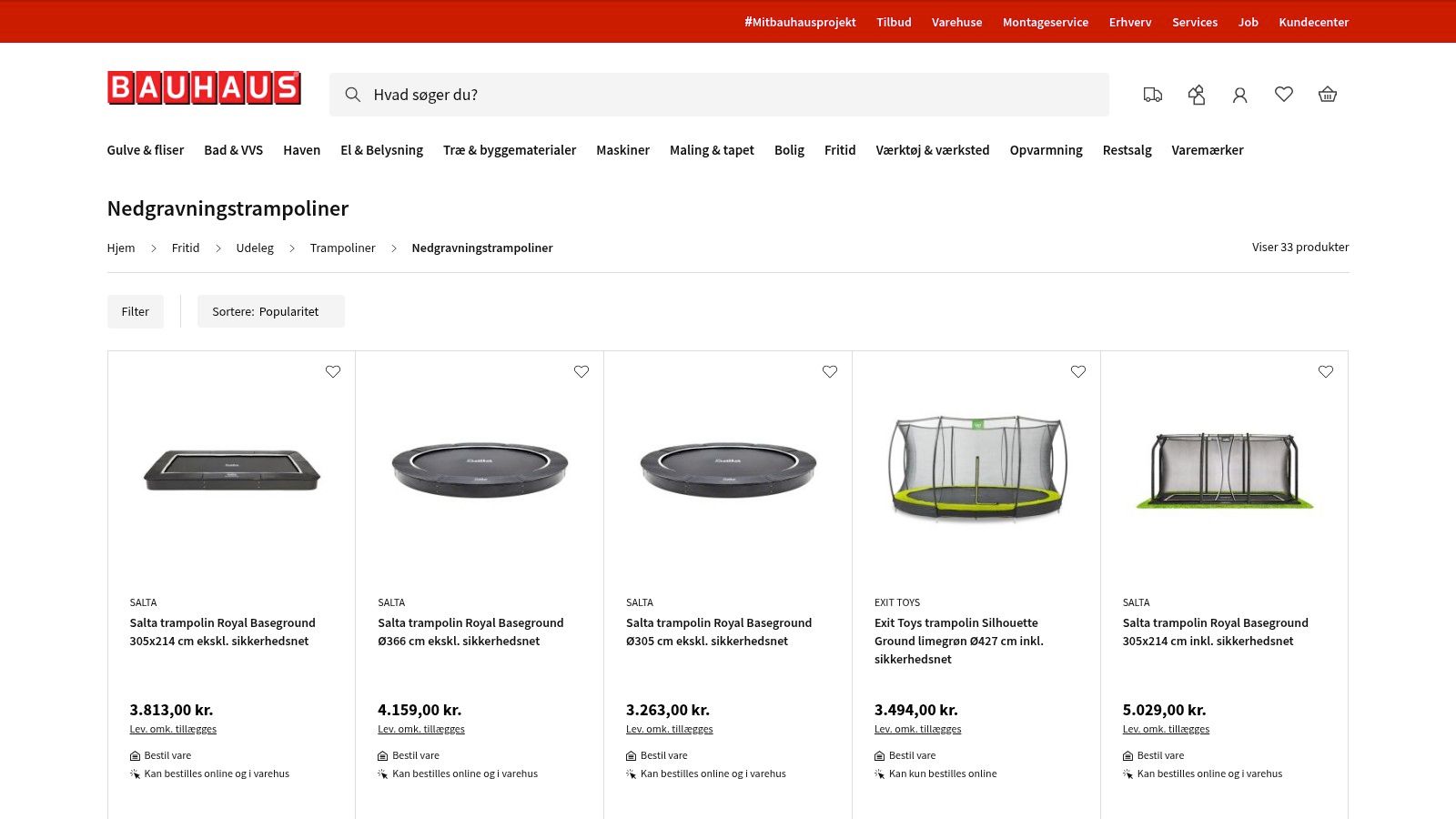Favorite Salta Royal Baseground 305x214 inkl. sikkerhedsnet
Image resolution: width=1456 pixels, height=819 pixels.
point(1326,371)
